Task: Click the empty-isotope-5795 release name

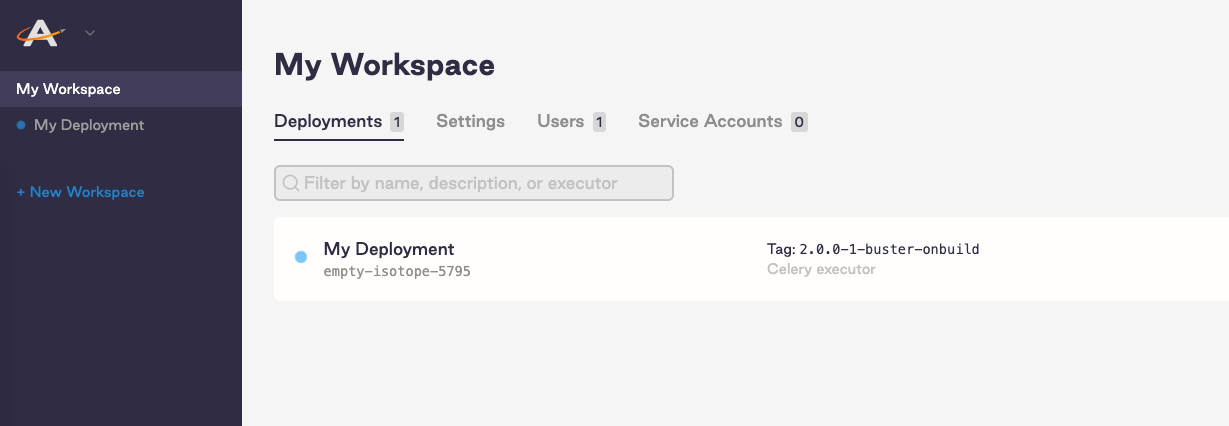Action: 397,271
